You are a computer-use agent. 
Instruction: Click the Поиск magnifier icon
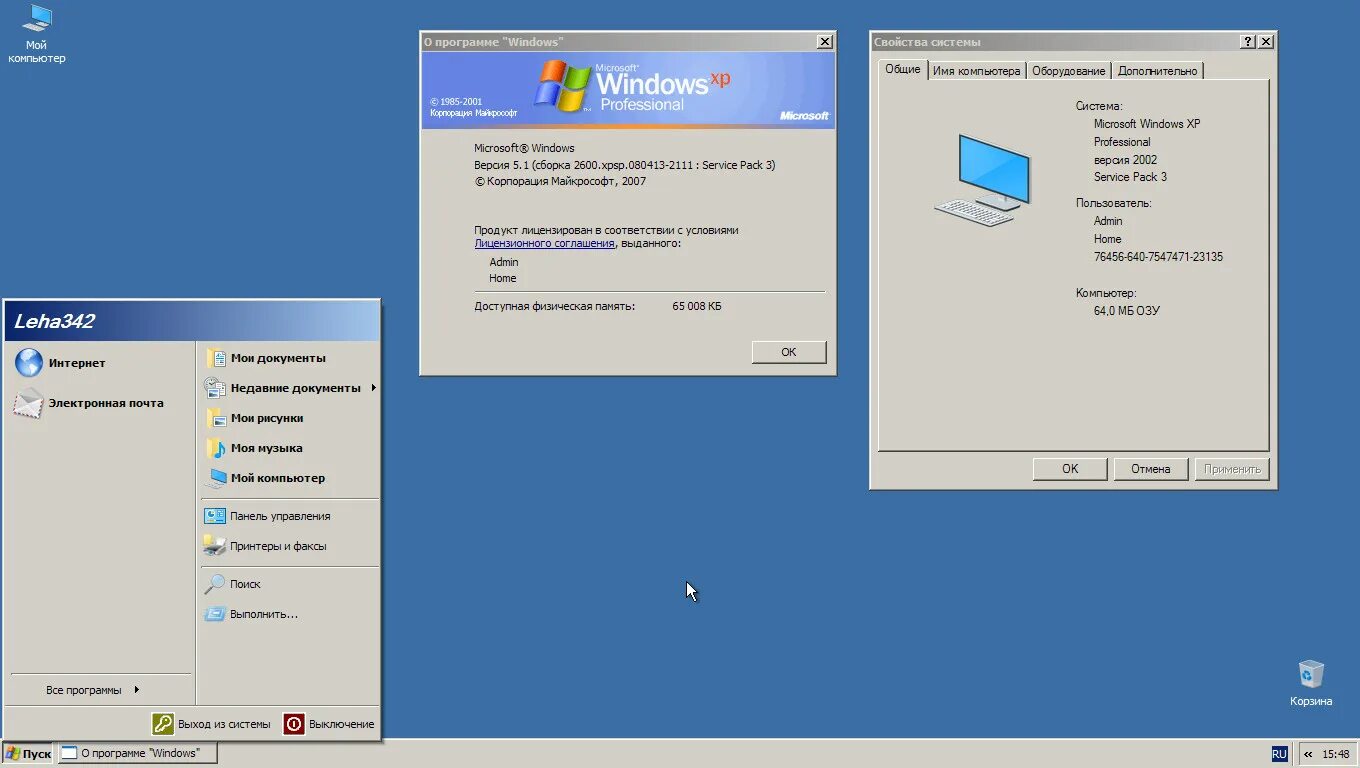point(215,584)
